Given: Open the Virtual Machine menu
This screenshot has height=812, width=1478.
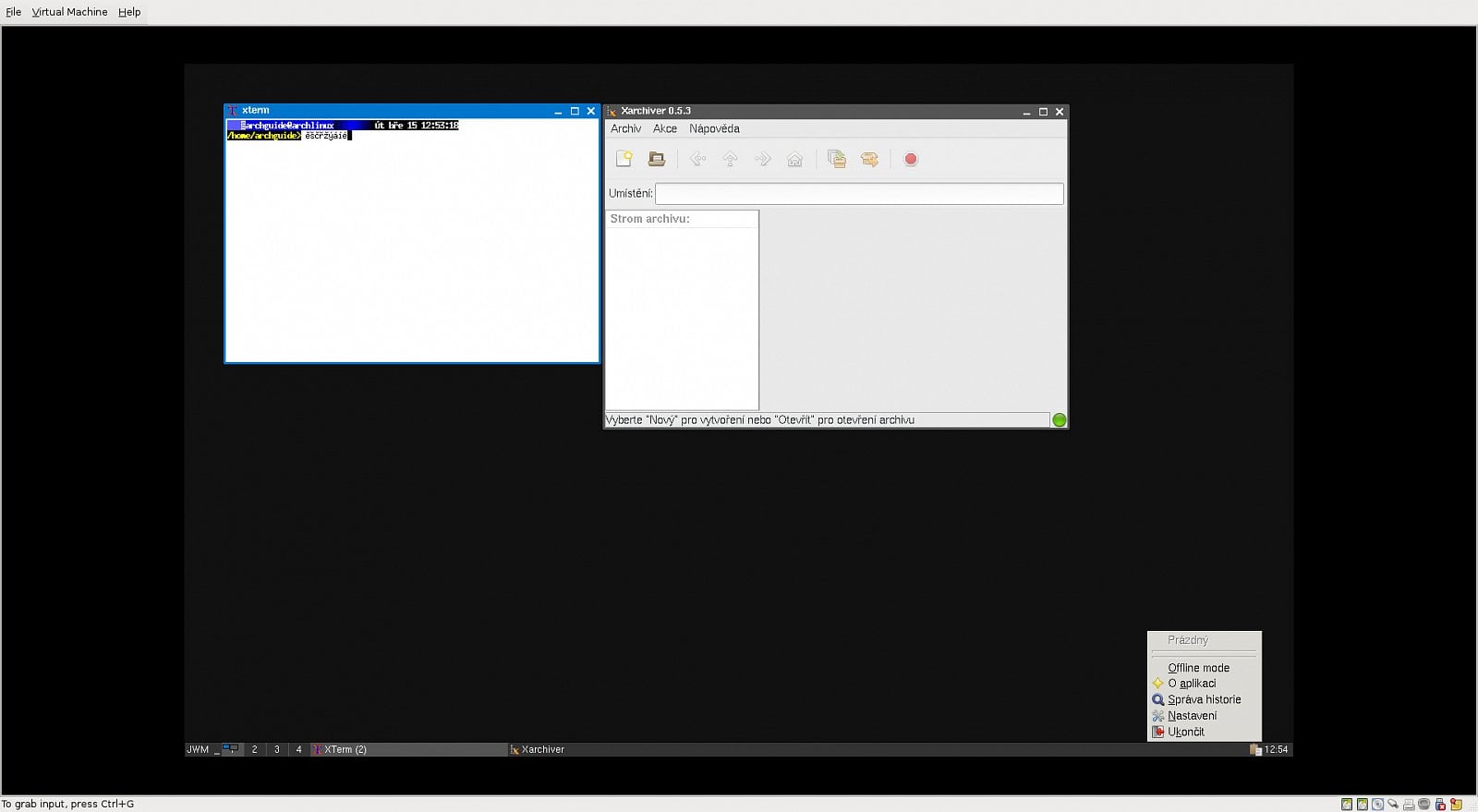Looking at the screenshot, I should pyautogui.click(x=69, y=12).
